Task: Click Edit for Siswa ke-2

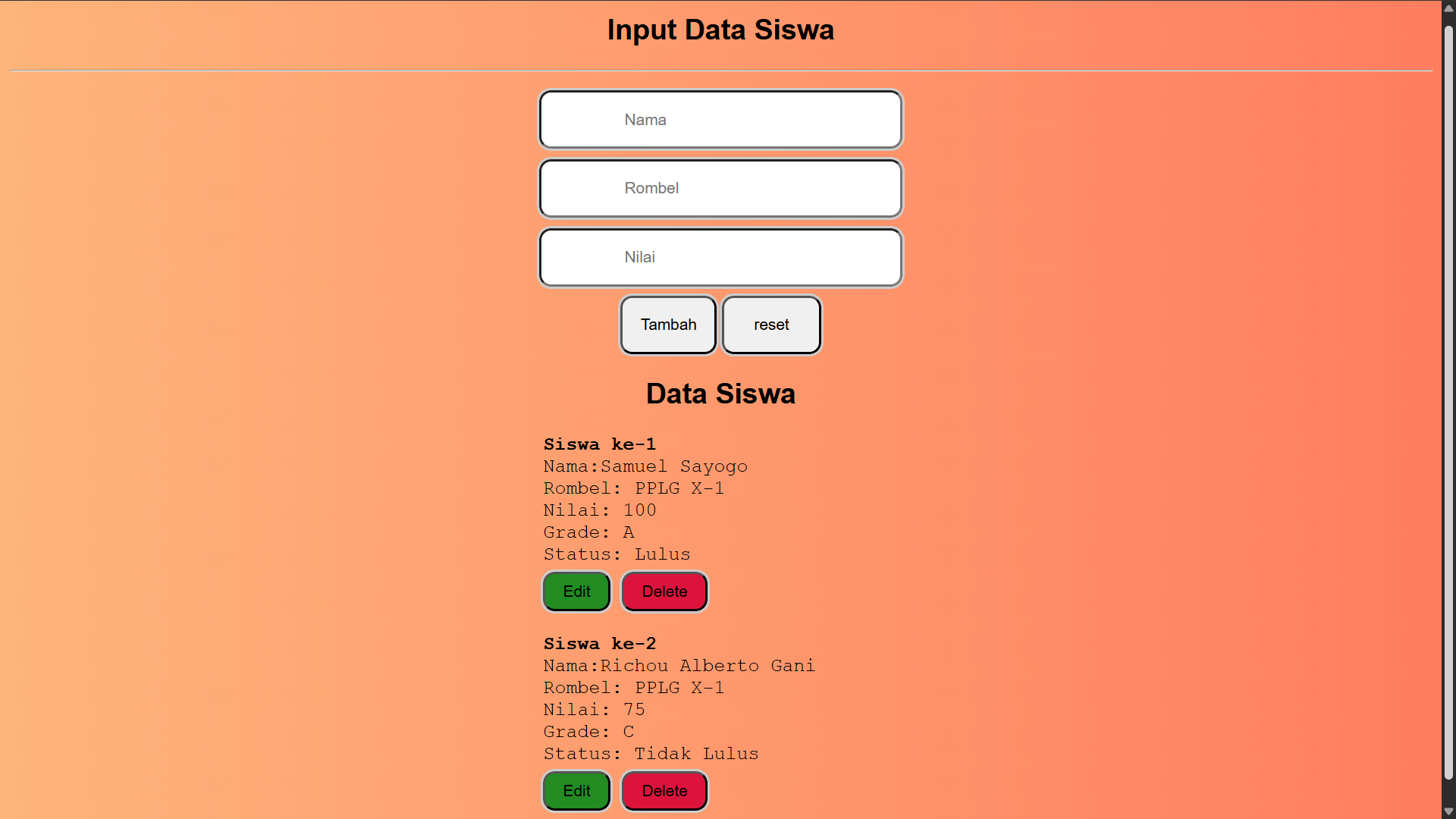Action: [x=576, y=791]
